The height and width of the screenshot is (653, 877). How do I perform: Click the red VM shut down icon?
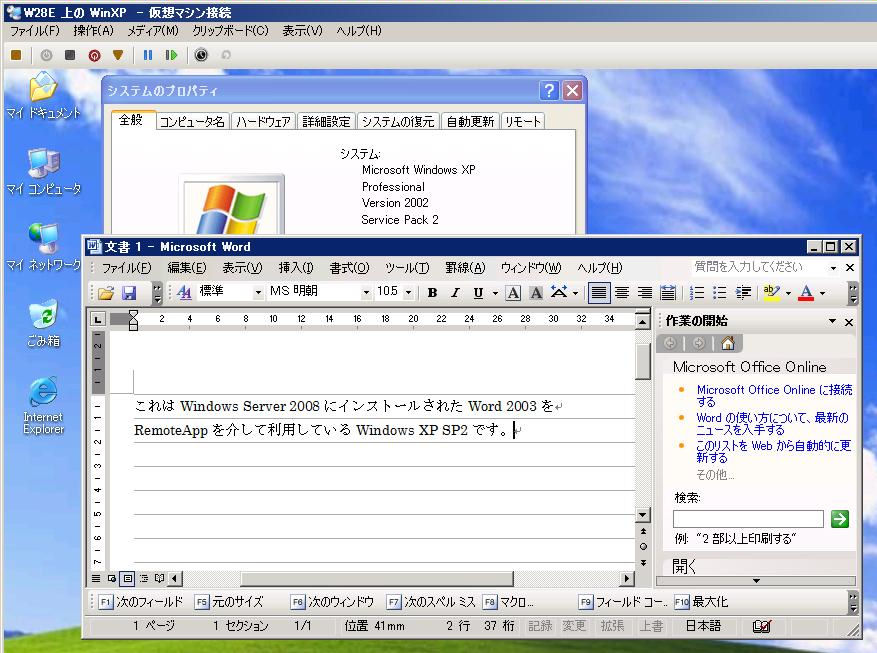(94, 55)
